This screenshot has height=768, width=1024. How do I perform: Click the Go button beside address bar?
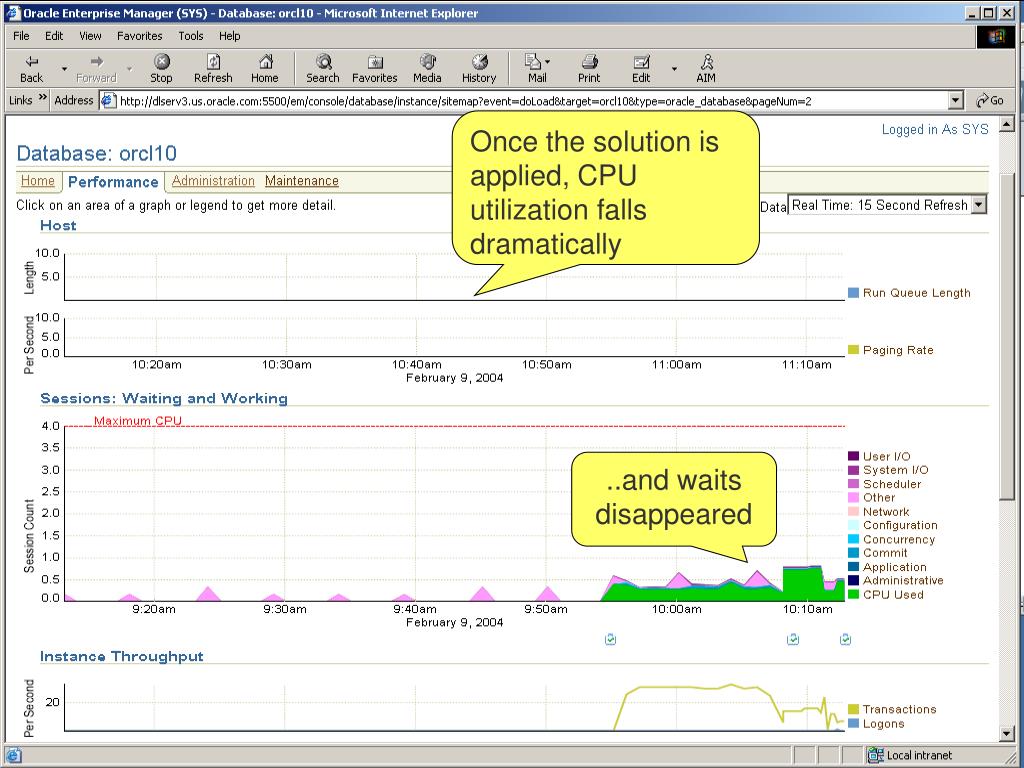[990, 101]
